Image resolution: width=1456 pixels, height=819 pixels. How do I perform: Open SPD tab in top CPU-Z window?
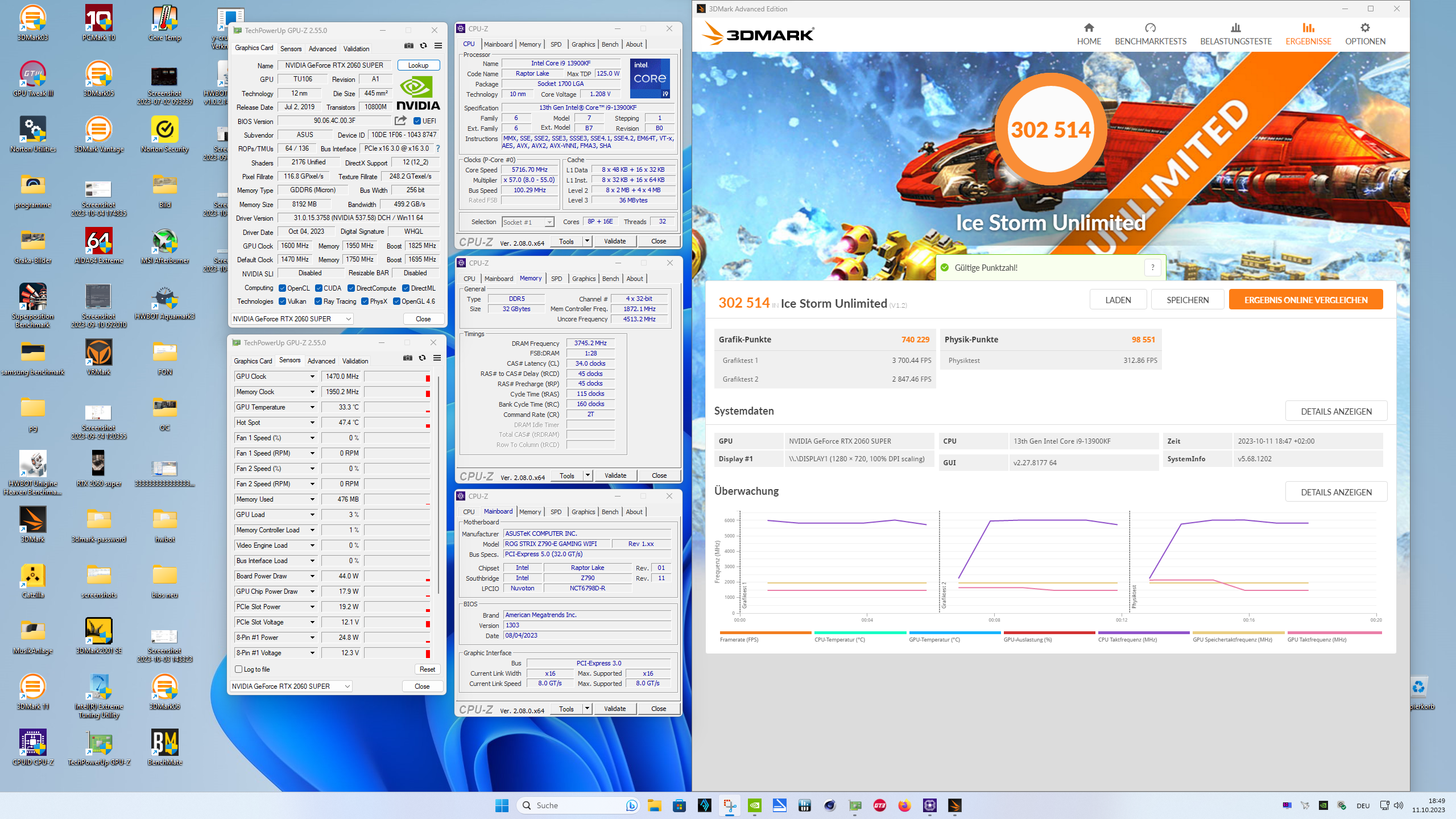[x=556, y=44]
